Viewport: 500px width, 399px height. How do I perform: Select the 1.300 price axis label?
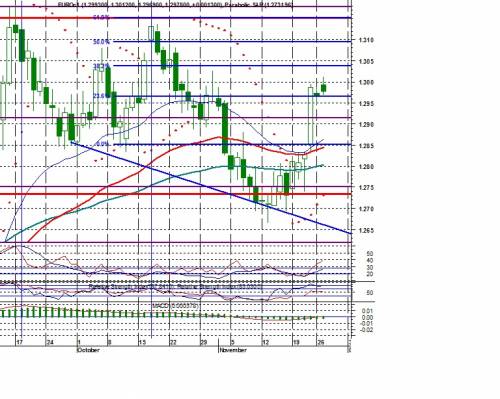click(x=366, y=83)
